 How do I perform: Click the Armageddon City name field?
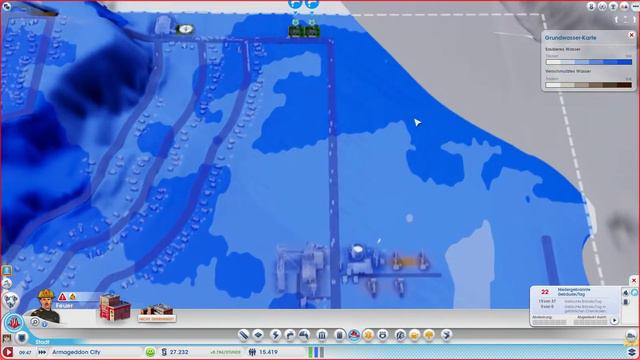pos(76,352)
